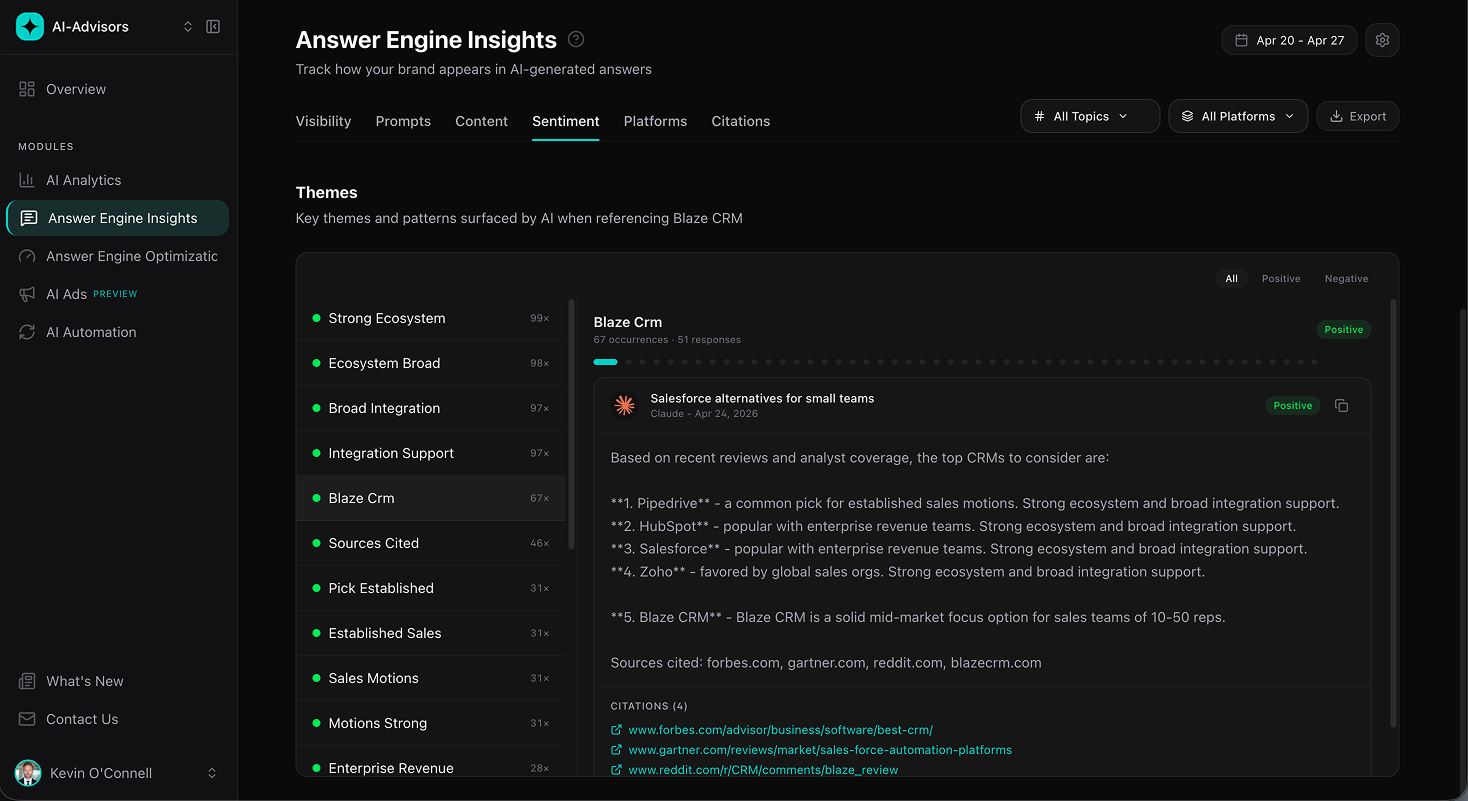The width and height of the screenshot is (1468, 801).
Task: Switch to the Visibility tab
Action: pos(323,121)
